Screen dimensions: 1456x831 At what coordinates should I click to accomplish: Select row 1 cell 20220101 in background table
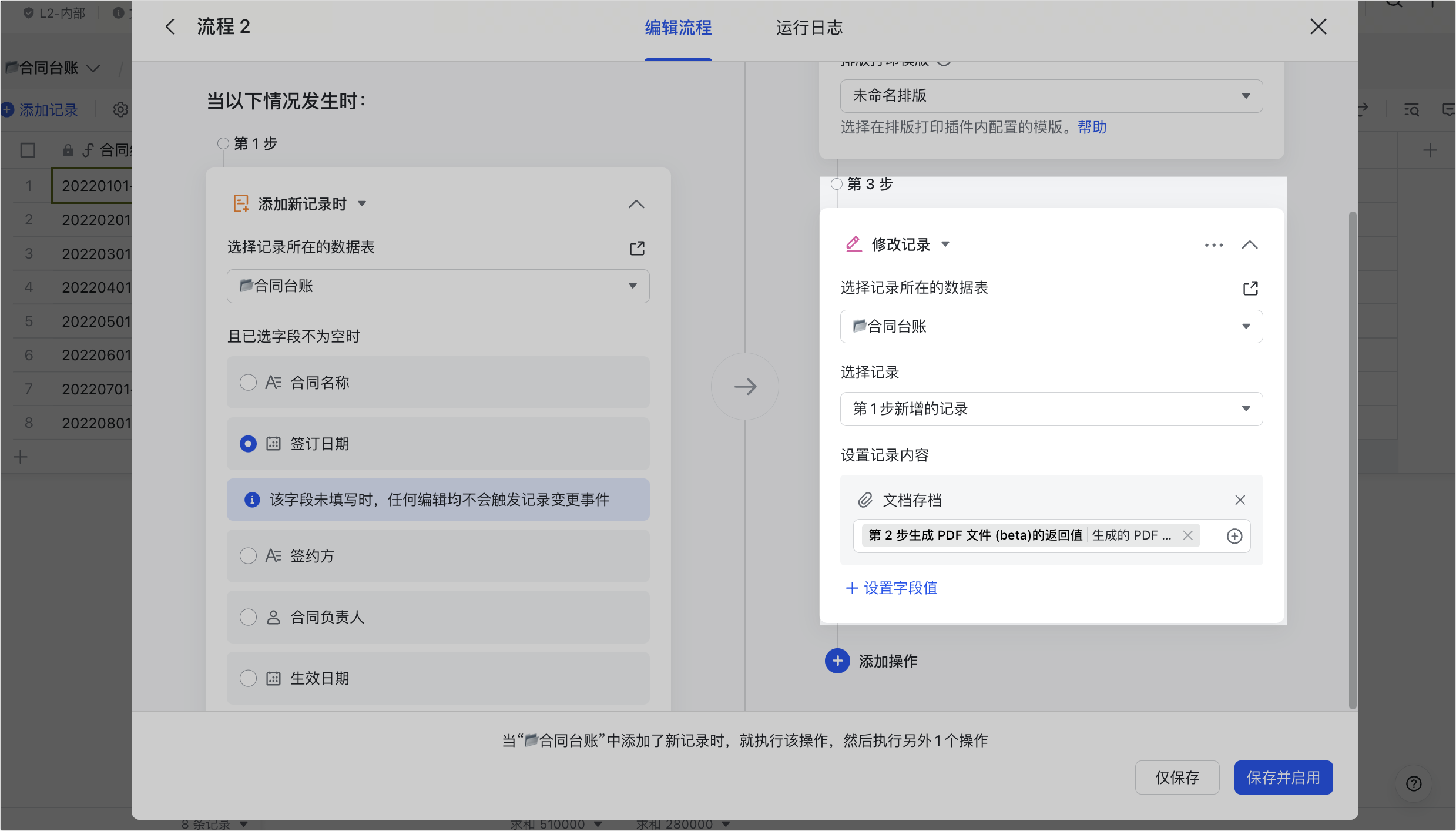[92, 186]
